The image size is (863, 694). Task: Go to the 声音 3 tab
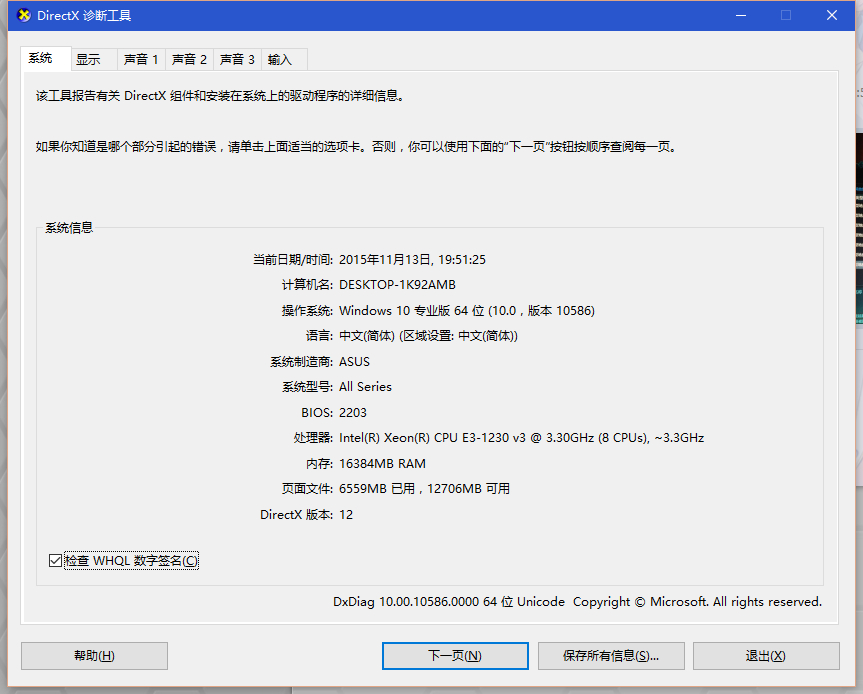[x=237, y=59]
